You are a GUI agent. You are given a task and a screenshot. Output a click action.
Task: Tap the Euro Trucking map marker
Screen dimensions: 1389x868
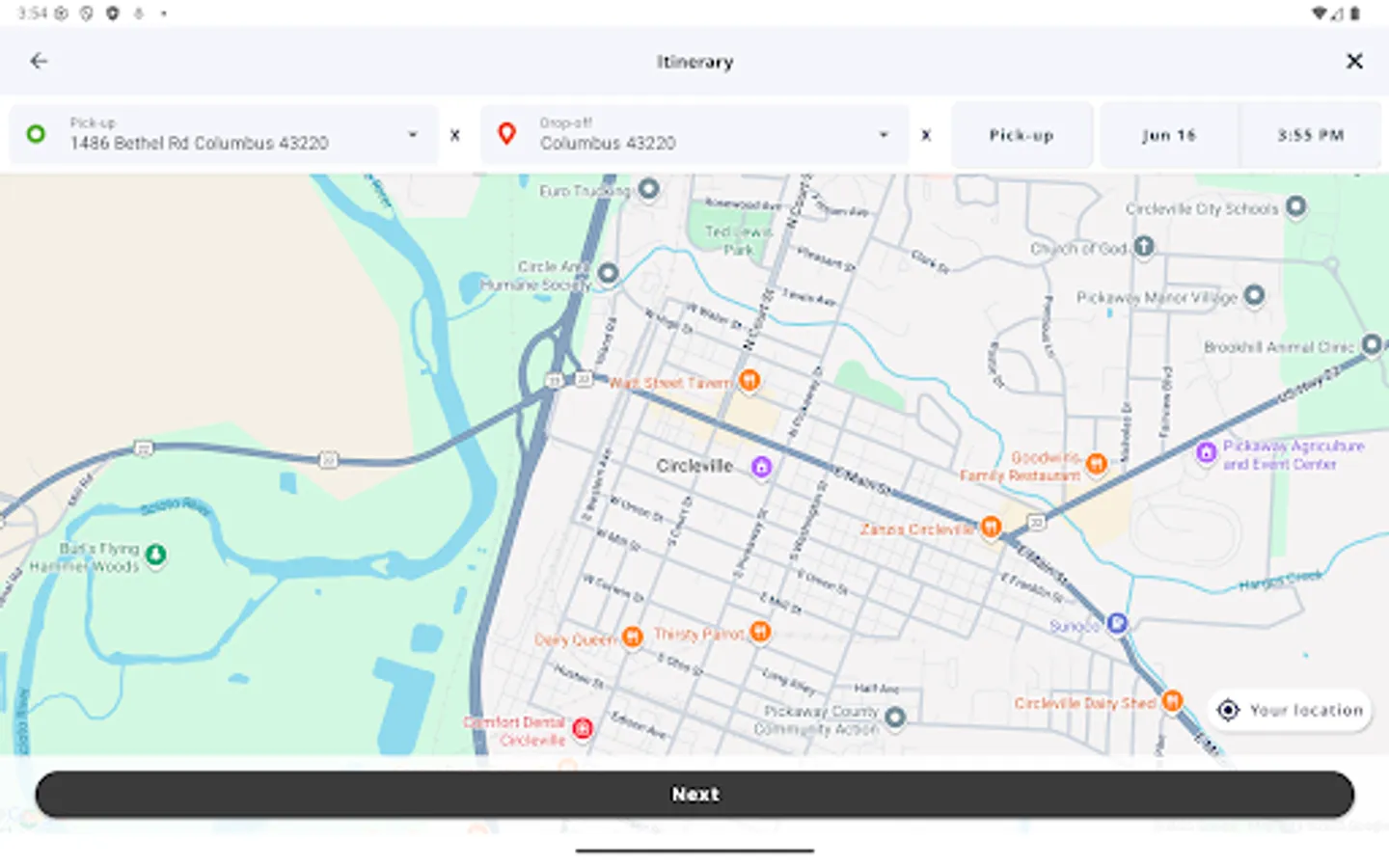click(x=649, y=189)
